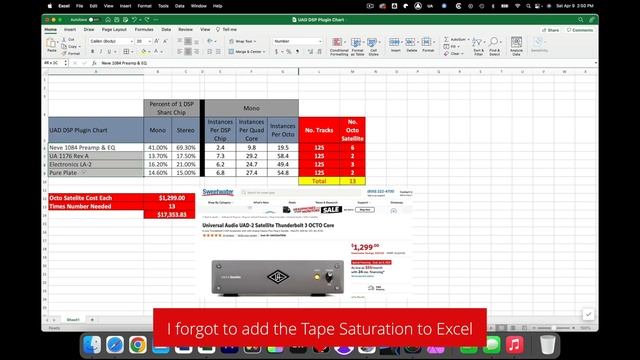Open Conditional Formatting

tap(339, 47)
